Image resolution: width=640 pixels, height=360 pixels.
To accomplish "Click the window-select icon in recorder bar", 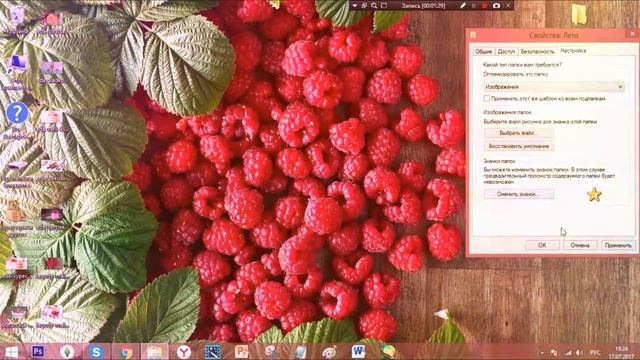I will tap(364, 6).
